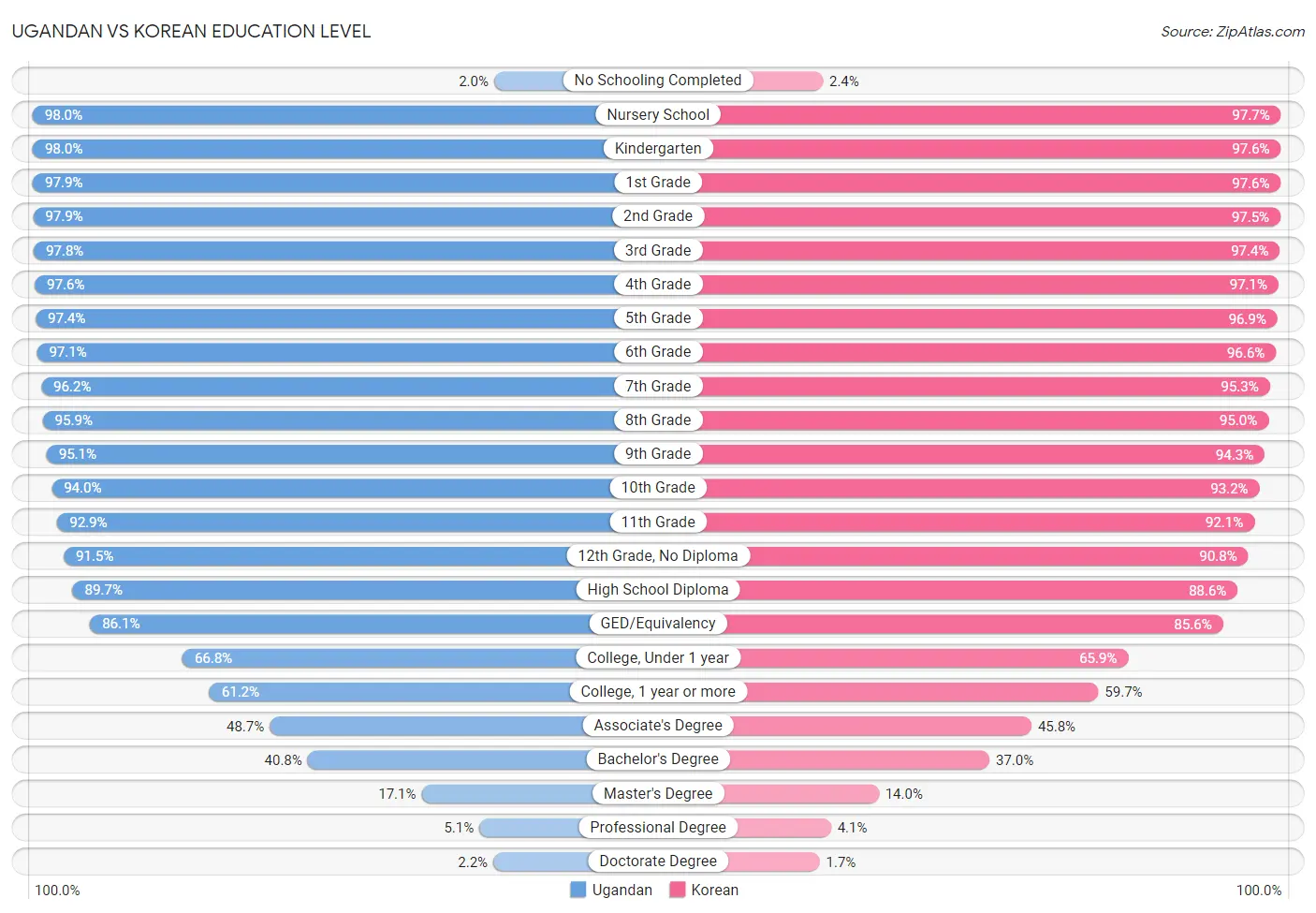Select the Doctorate Degree category label
The height and width of the screenshot is (913, 1316).
click(658, 861)
